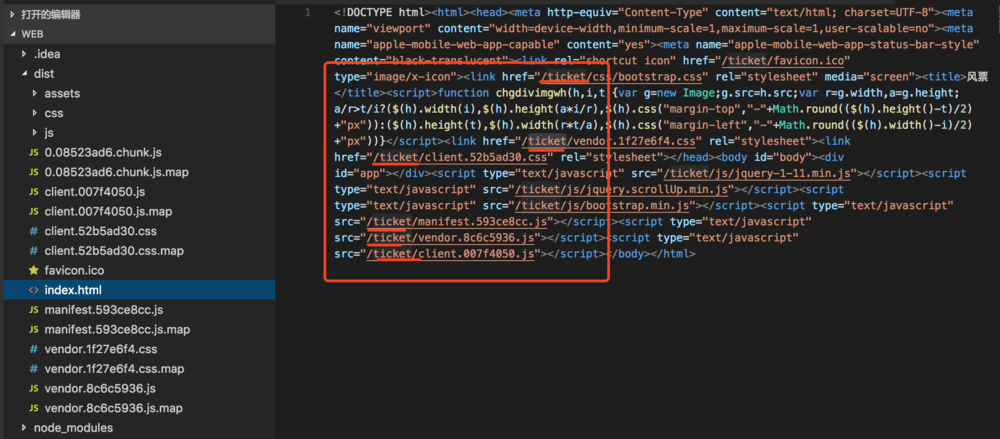Open file vendor.8c6c5936.js

tap(100, 389)
